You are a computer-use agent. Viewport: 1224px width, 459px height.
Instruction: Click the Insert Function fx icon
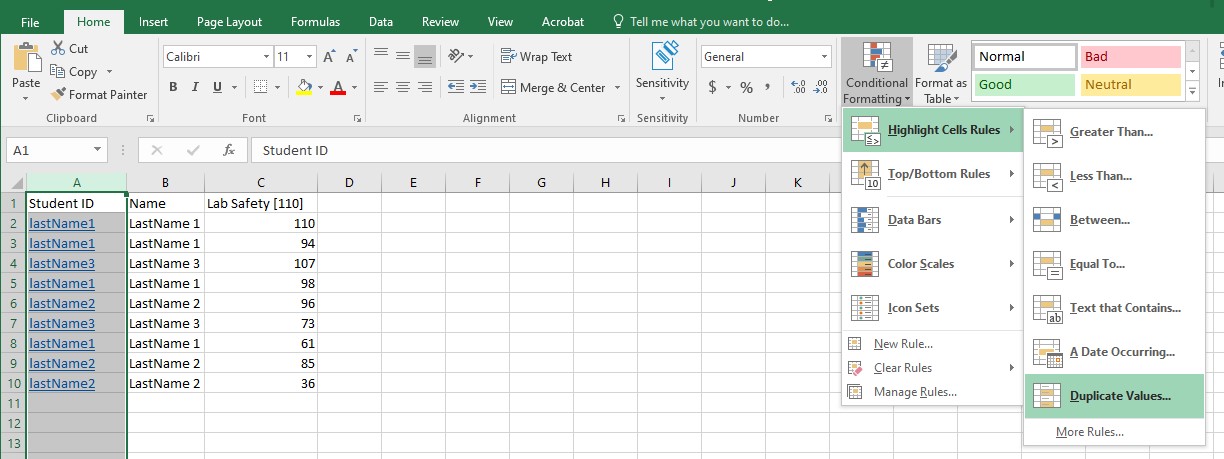(x=229, y=151)
